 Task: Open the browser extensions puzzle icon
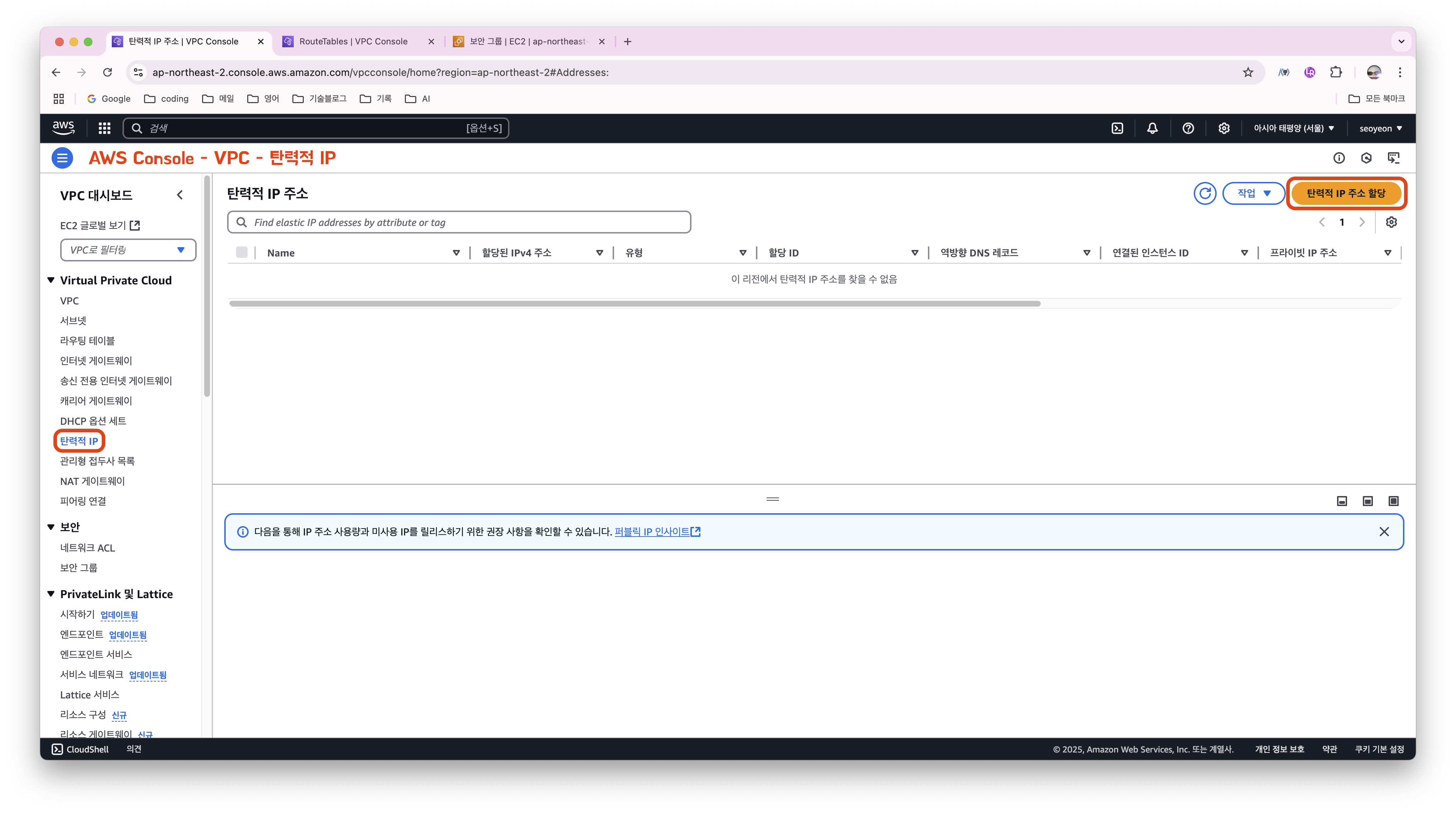click(1336, 72)
